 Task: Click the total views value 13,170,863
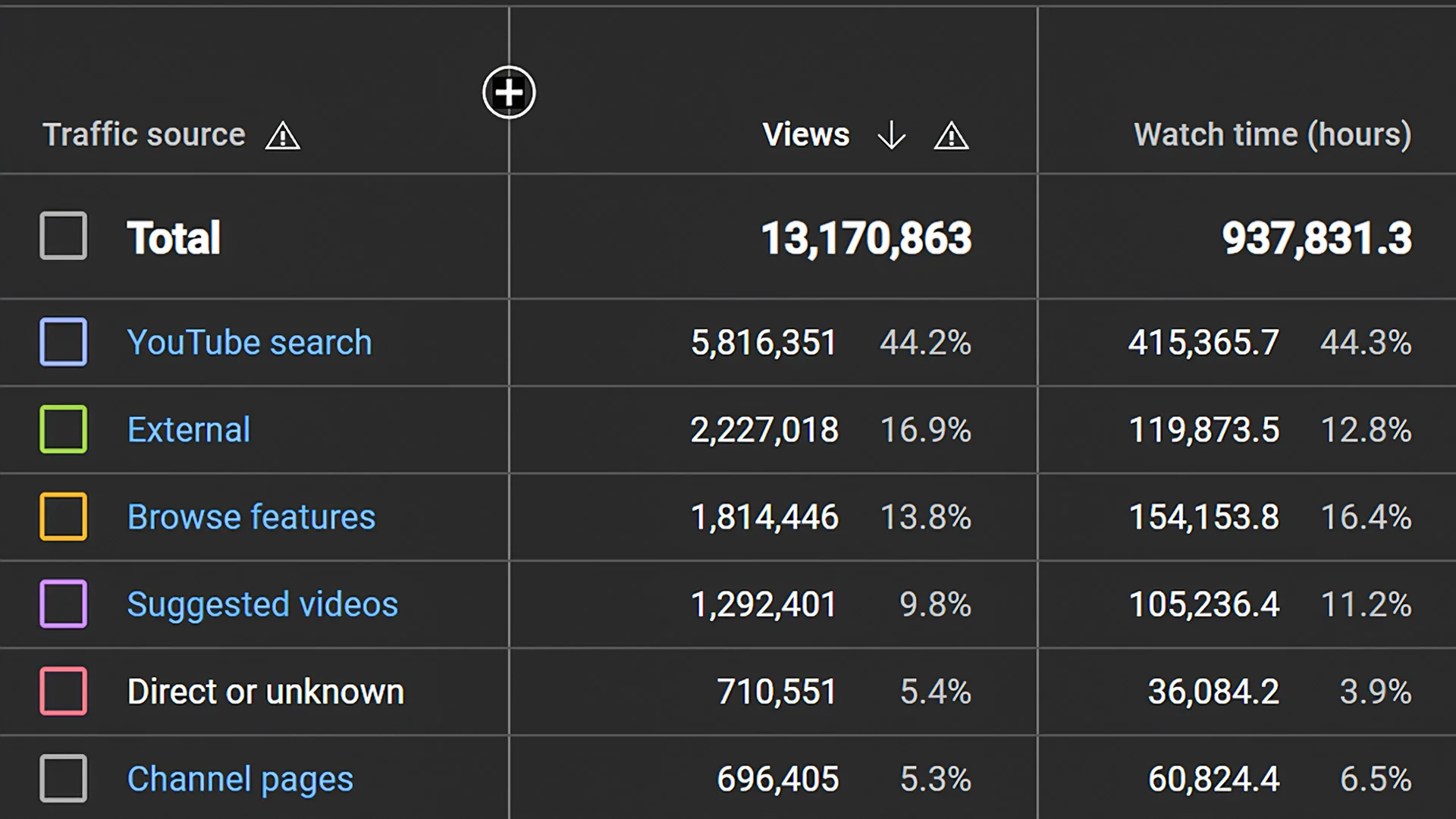point(866,238)
